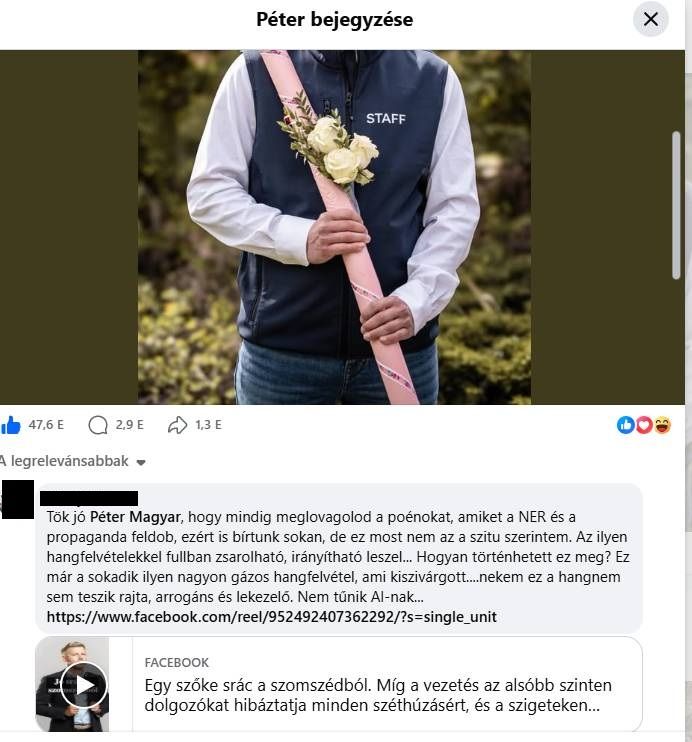This screenshot has width=692, height=742.
Task: Expand the 'A legrelevánsabbak' sort dropdown
Action: coord(72,461)
